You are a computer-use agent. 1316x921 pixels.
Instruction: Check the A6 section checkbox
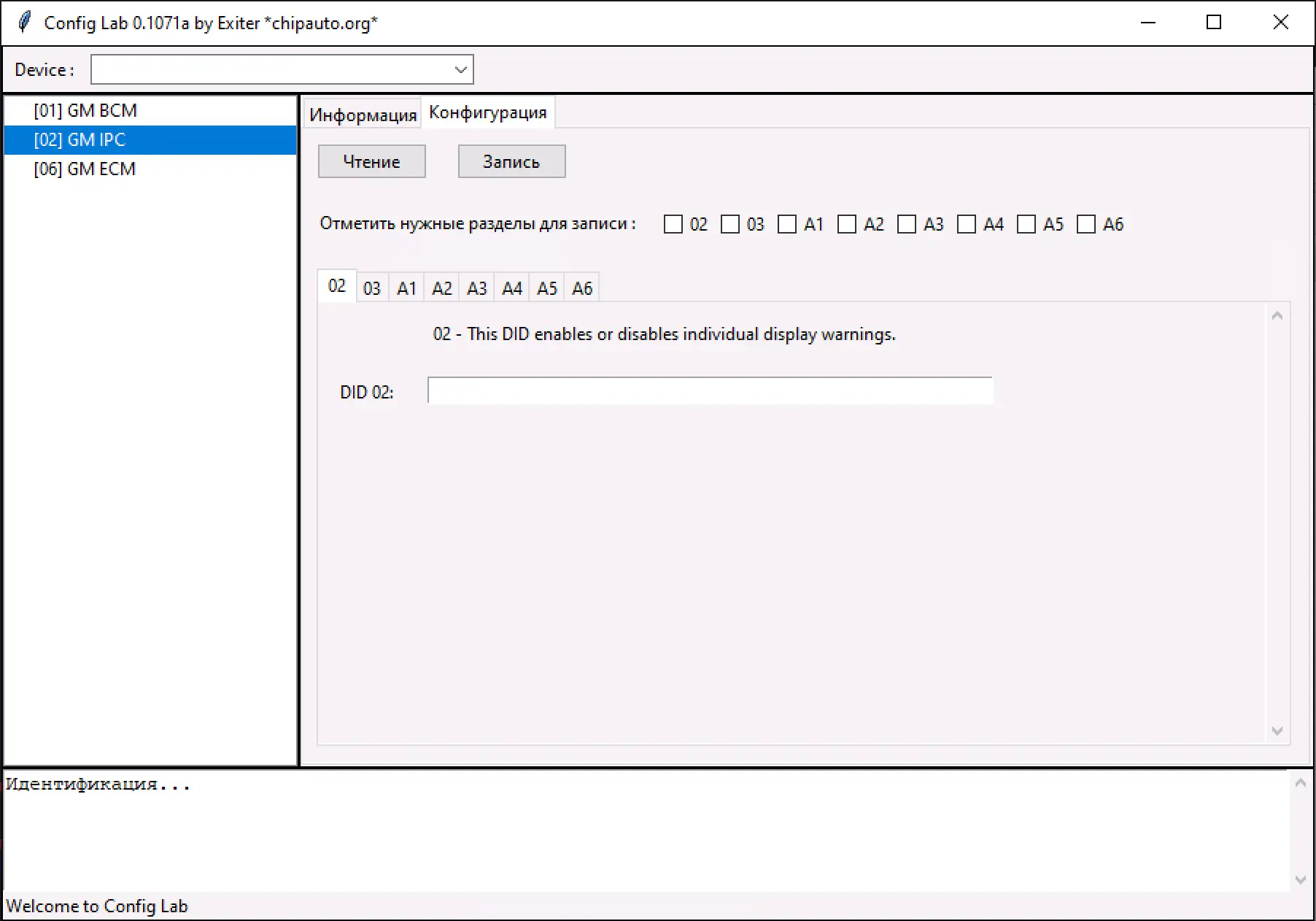pos(1086,224)
